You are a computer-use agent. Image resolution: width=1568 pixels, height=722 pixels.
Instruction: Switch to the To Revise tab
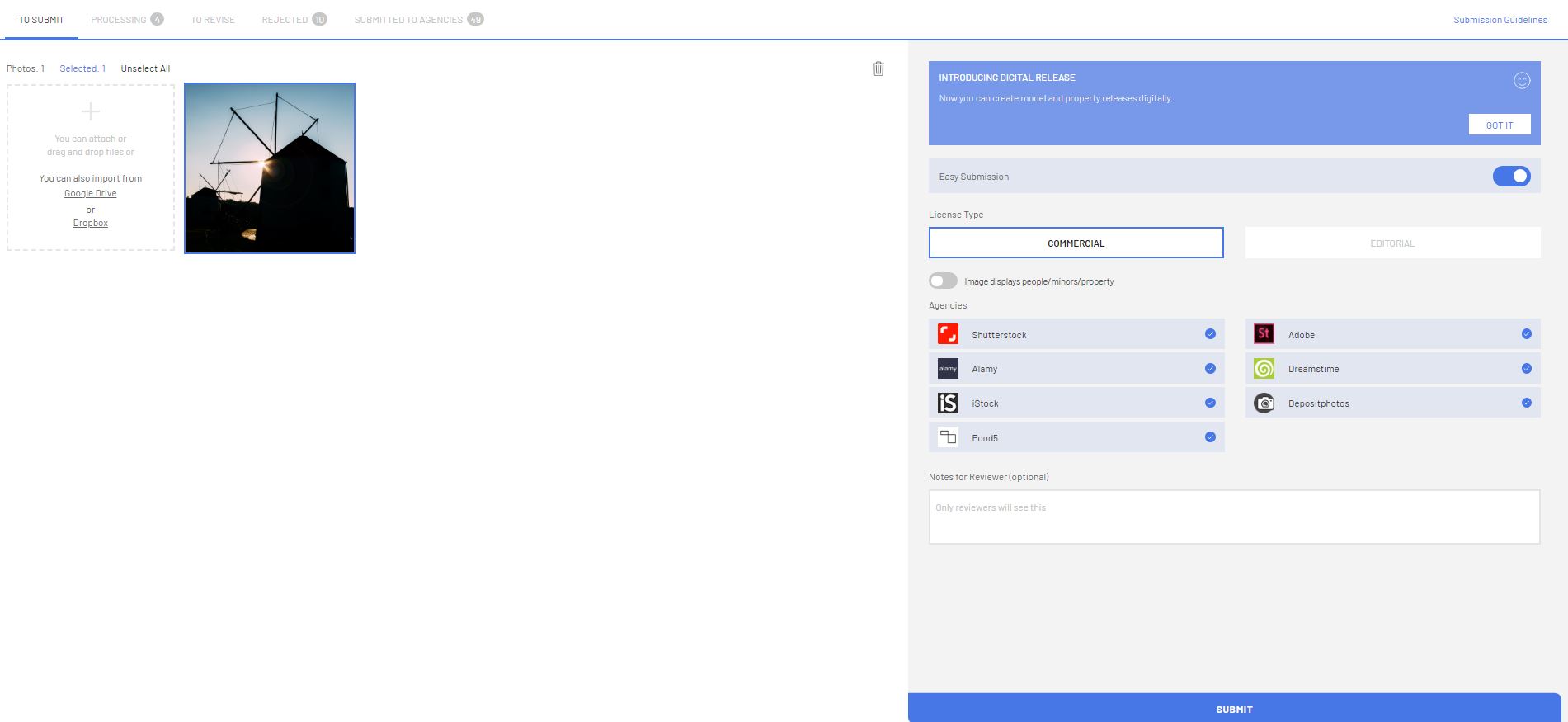pyautogui.click(x=213, y=20)
